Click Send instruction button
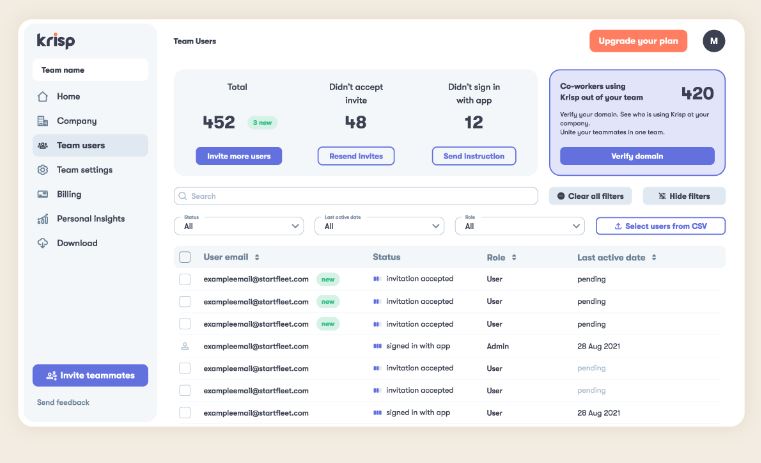Screen dimensions: 761x463 [474, 156]
